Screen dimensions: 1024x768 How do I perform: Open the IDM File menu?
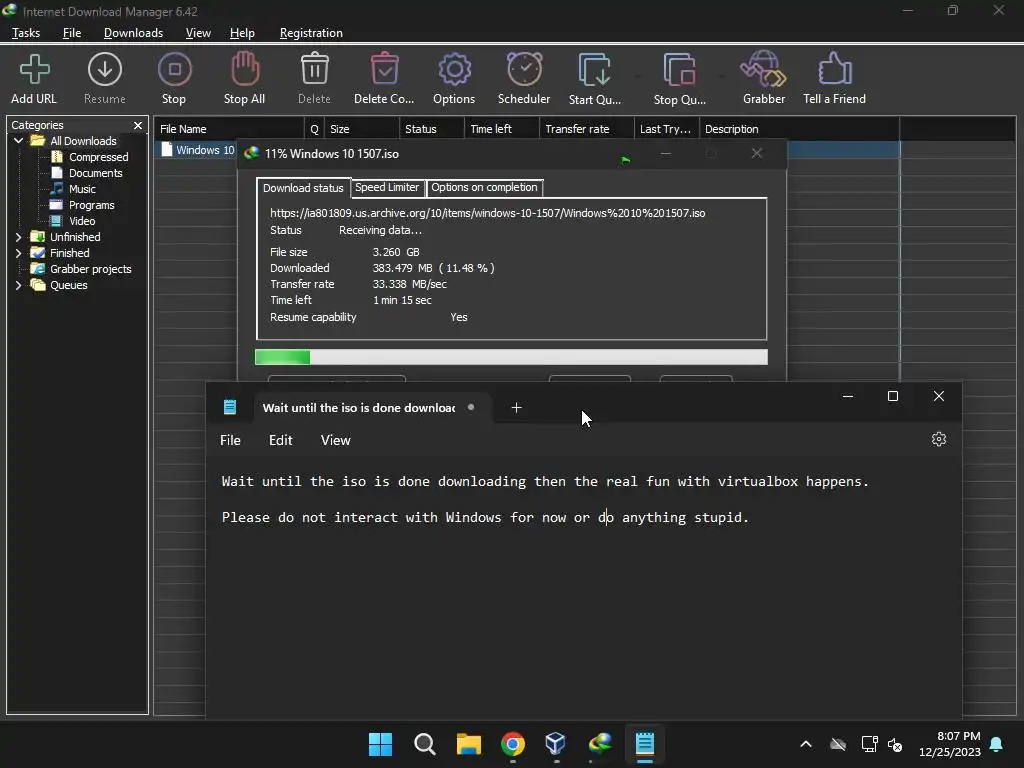coord(72,33)
